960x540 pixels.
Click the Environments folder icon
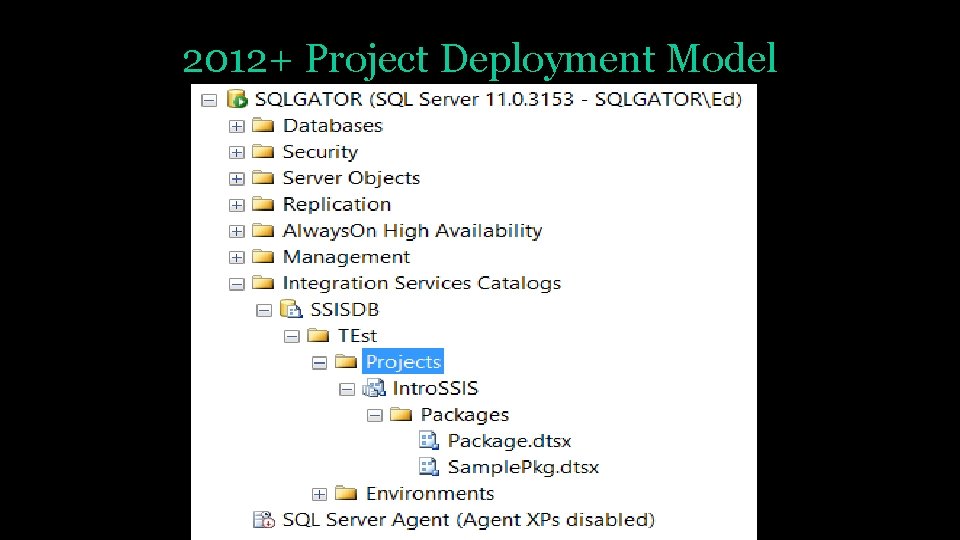(346, 493)
